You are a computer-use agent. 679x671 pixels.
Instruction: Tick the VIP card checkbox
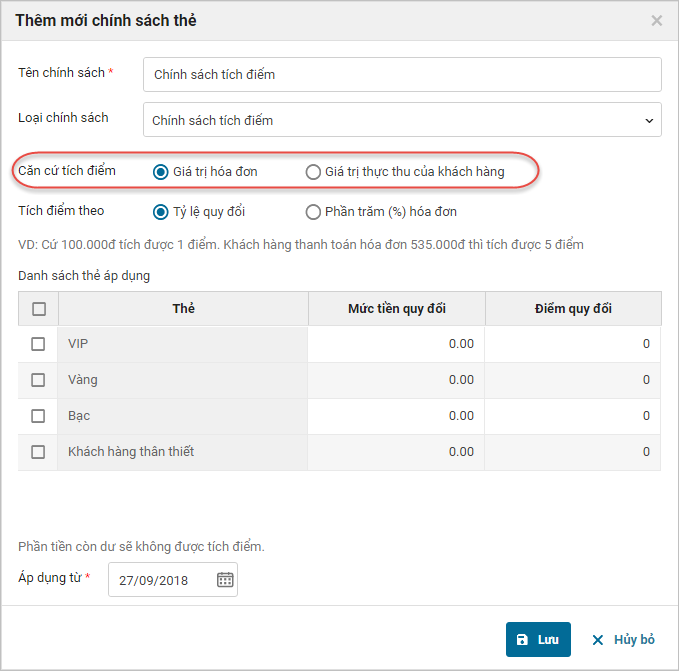38,344
